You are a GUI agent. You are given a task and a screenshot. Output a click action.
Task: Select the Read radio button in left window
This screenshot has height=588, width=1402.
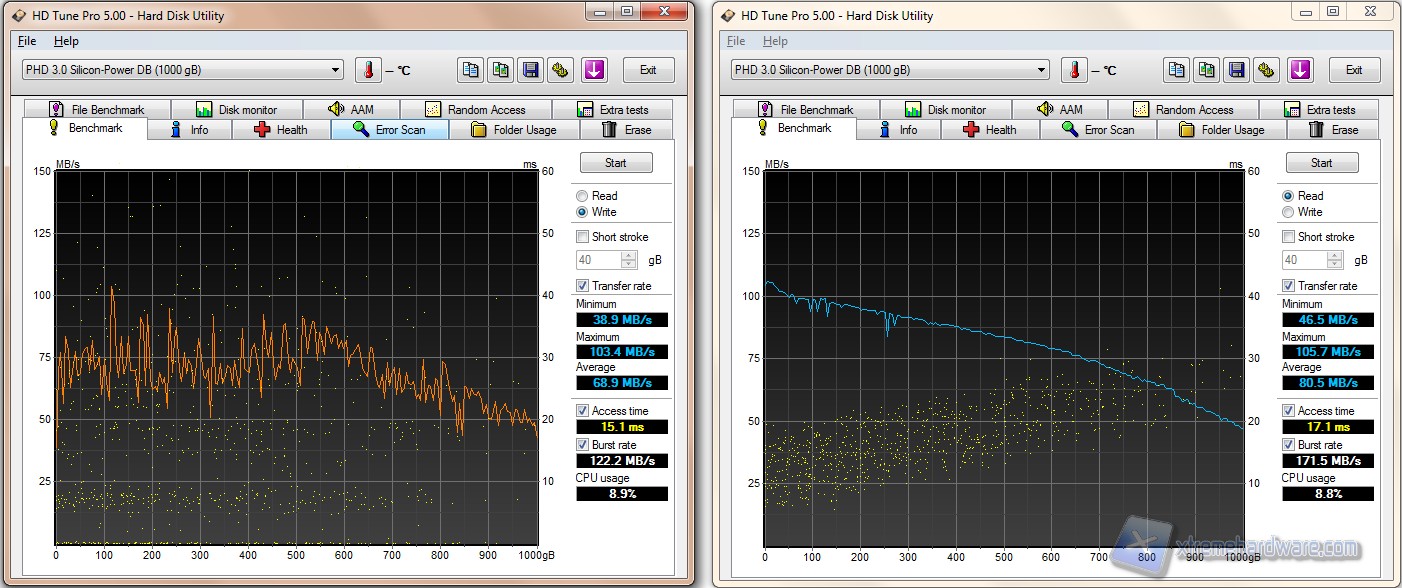click(x=582, y=196)
